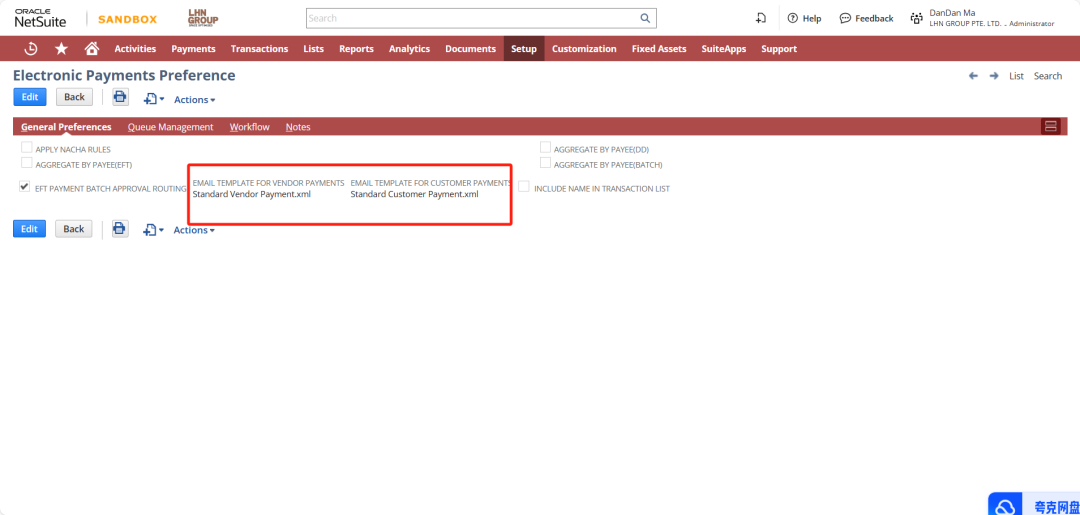
Task: Open the Search link at top right
Action: [1048, 76]
